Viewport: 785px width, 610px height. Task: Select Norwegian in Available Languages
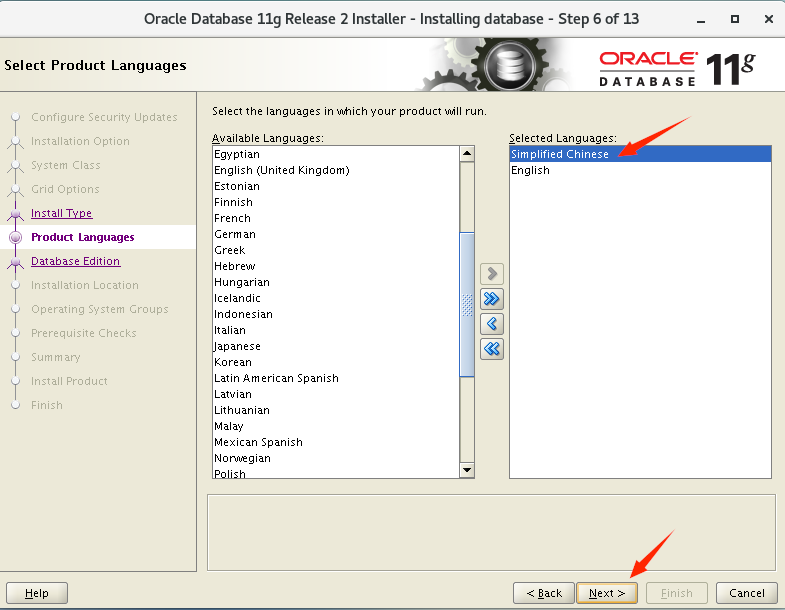(x=336, y=458)
